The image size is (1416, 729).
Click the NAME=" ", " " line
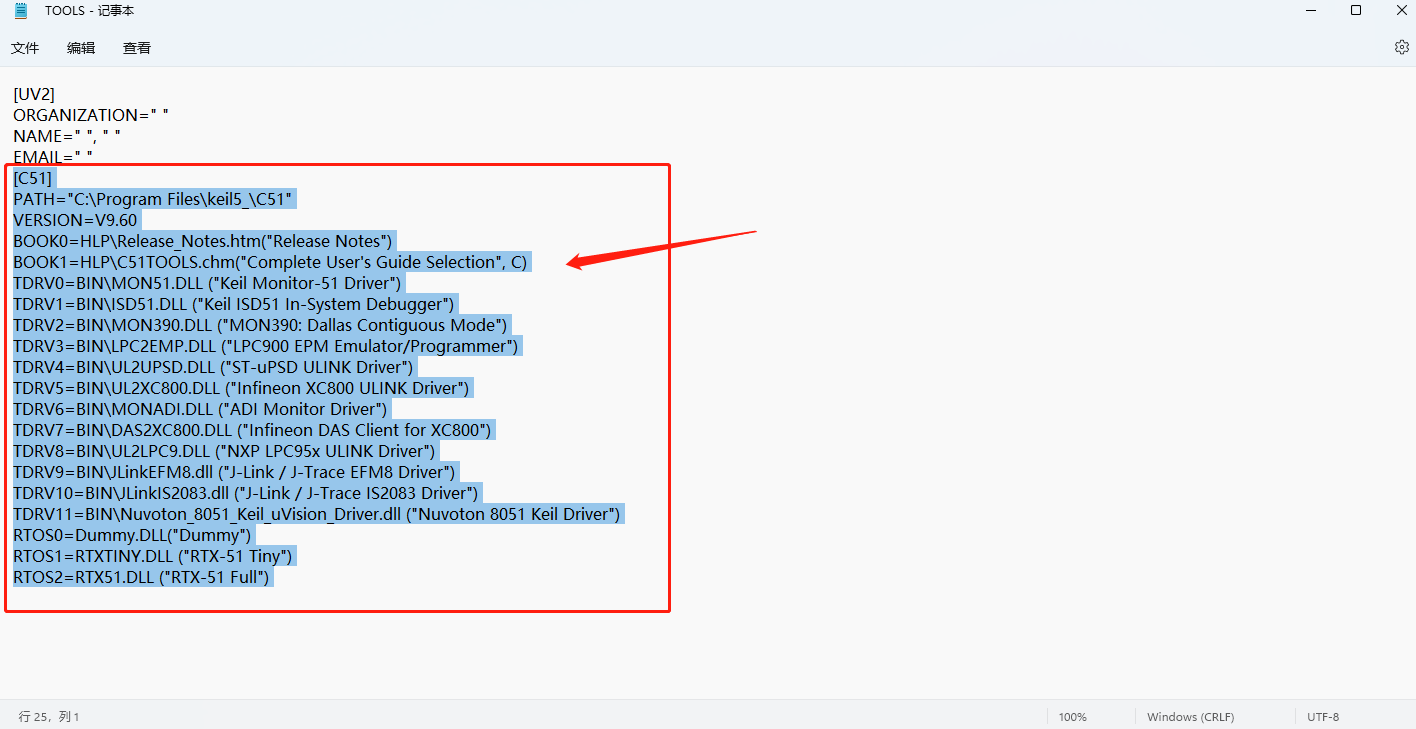click(67, 136)
